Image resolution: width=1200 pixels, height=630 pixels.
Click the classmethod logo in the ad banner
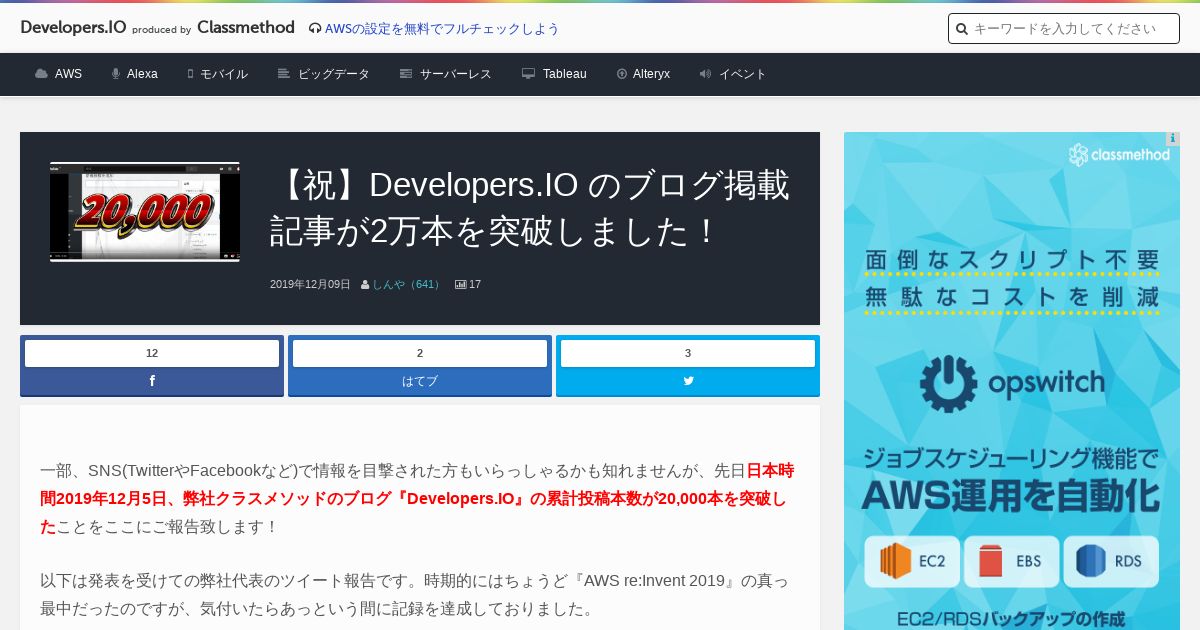point(1119,155)
